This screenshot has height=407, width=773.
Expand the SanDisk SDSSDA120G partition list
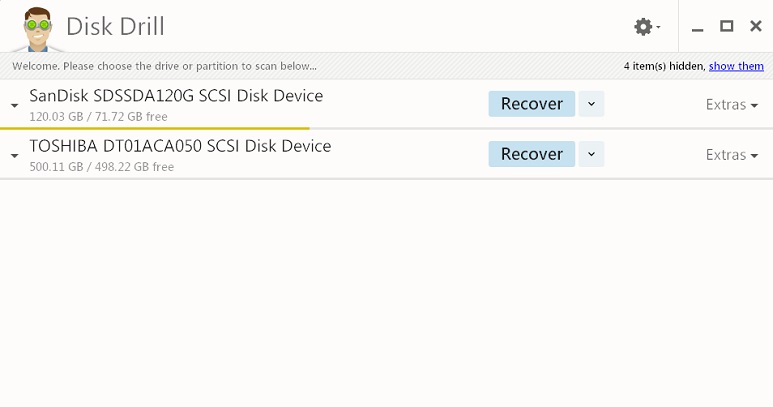[15, 105]
